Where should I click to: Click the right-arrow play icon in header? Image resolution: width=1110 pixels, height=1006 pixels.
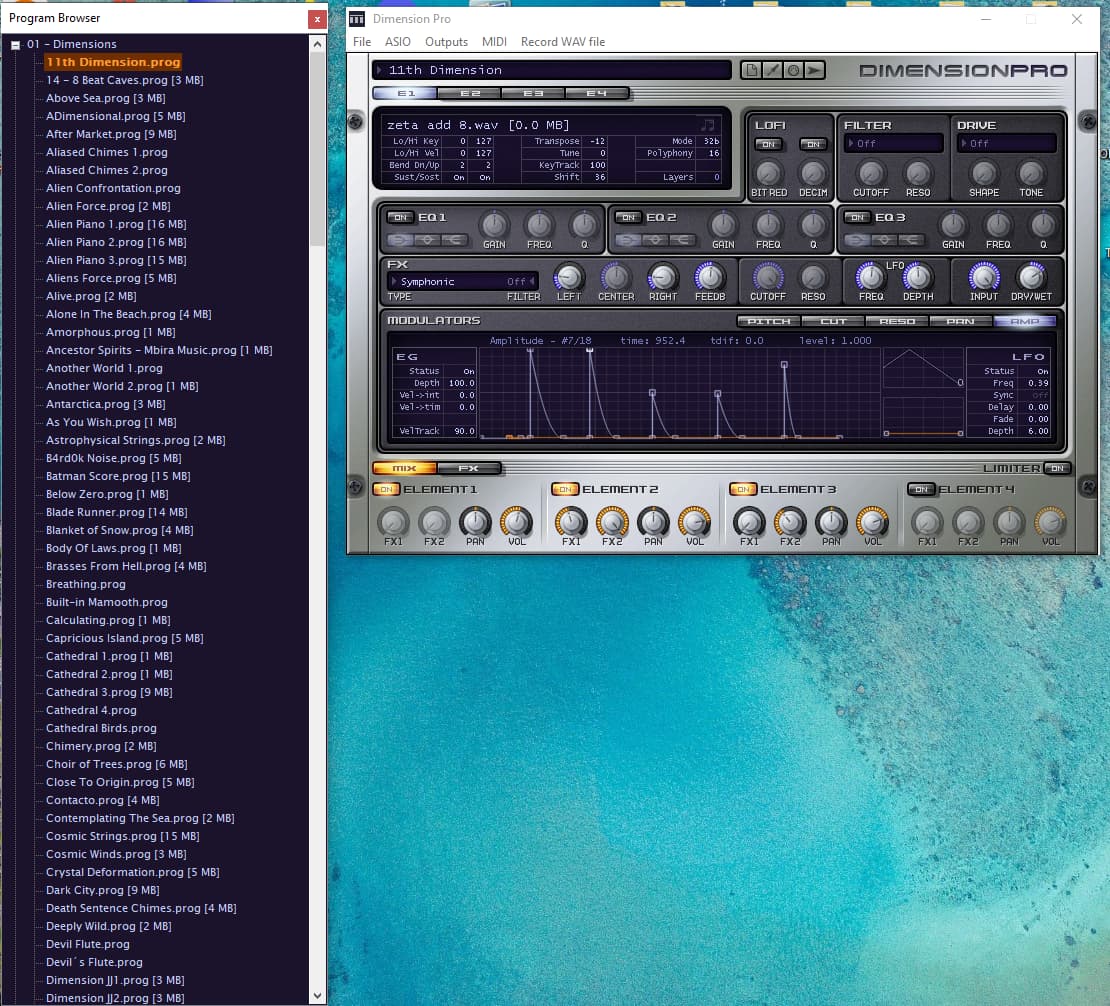click(814, 70)
